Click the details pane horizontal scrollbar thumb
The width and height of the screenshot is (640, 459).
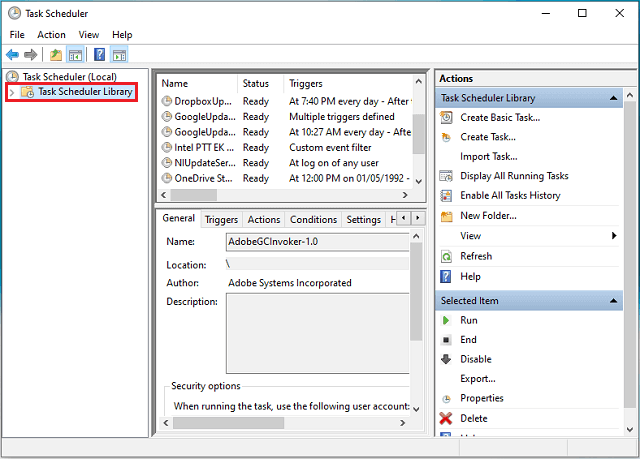pos(228,423)
